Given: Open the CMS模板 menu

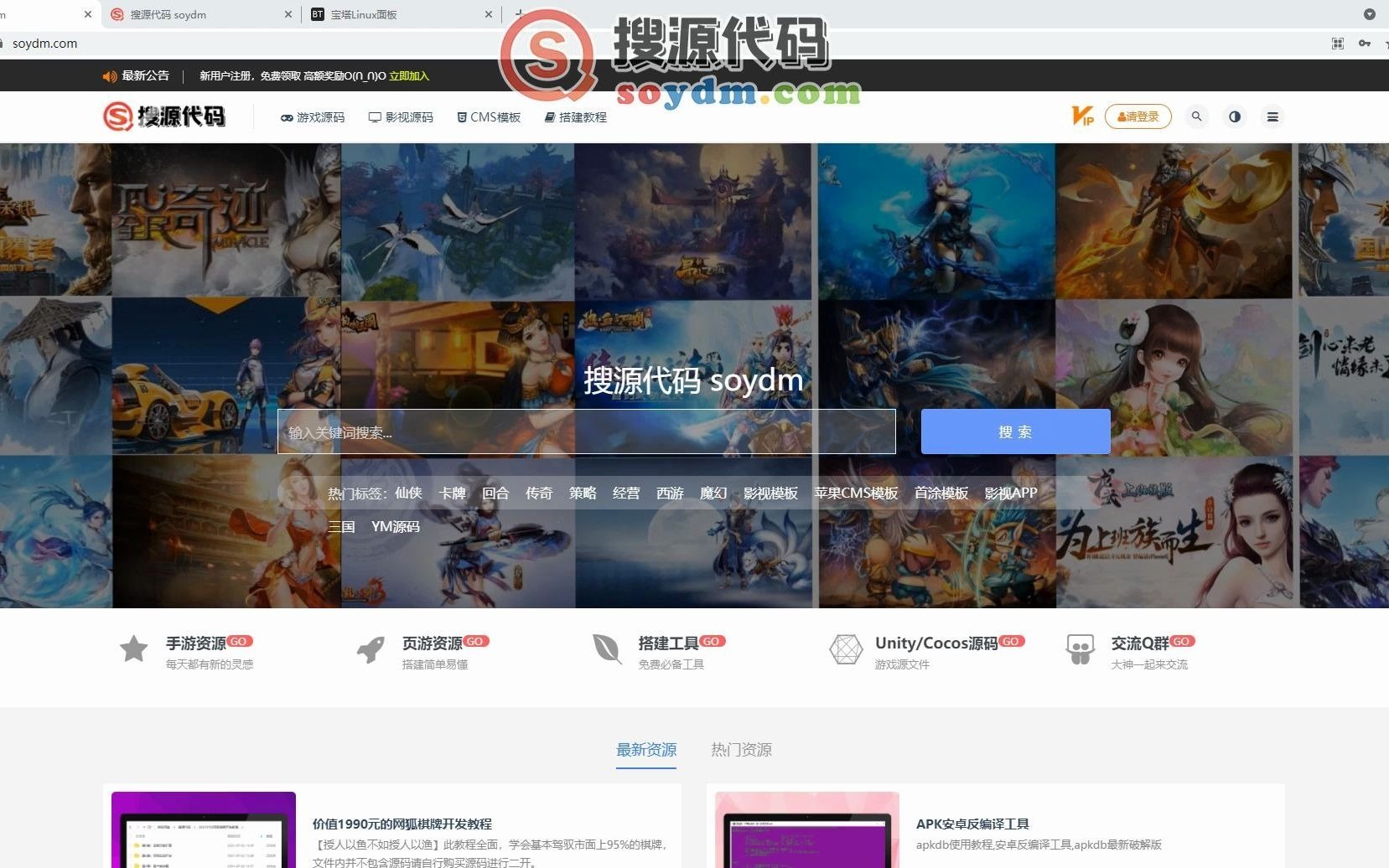Looking at the screenshot, I should (489, 117).
